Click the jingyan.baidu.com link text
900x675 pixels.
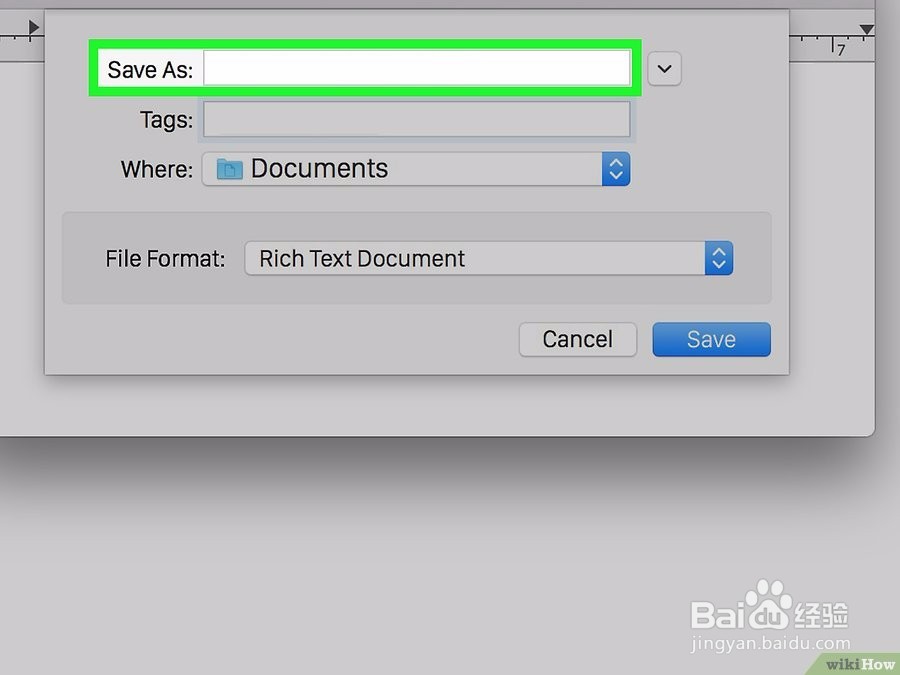tap(771, 643)
